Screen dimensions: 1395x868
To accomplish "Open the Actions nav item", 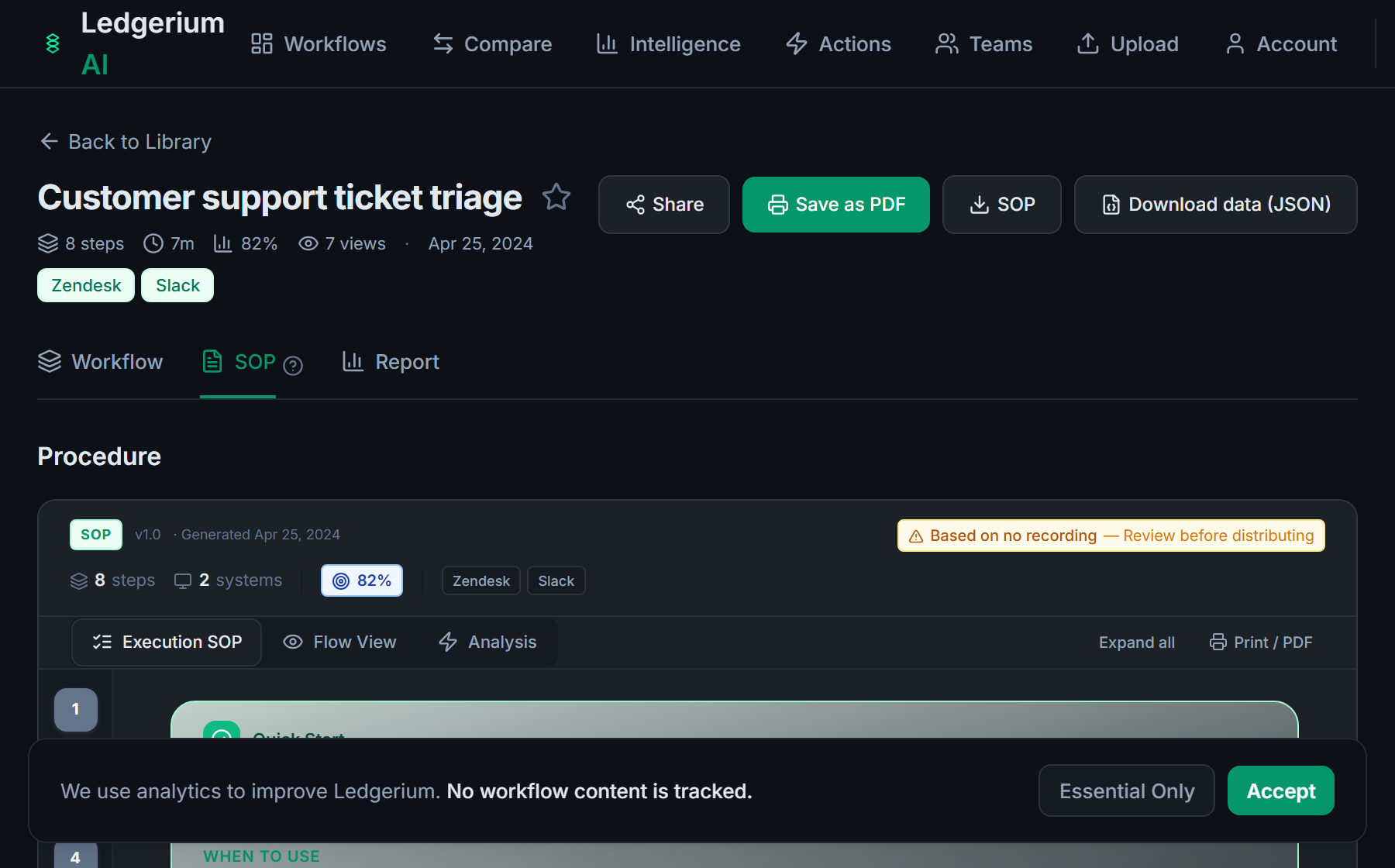I will click(838, 43).
